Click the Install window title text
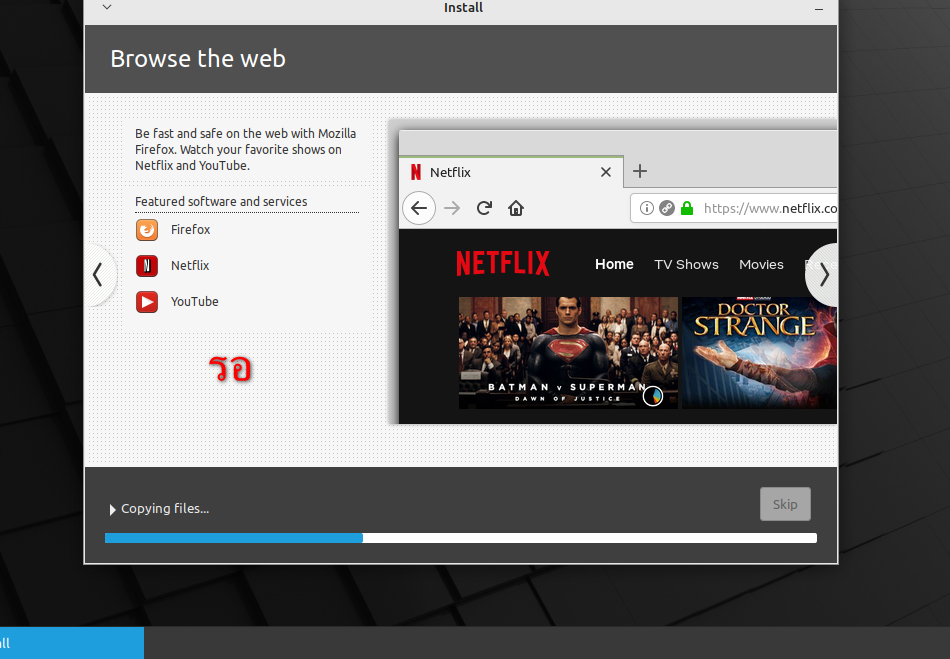950x659 pixels. click(x=463, y=8)
